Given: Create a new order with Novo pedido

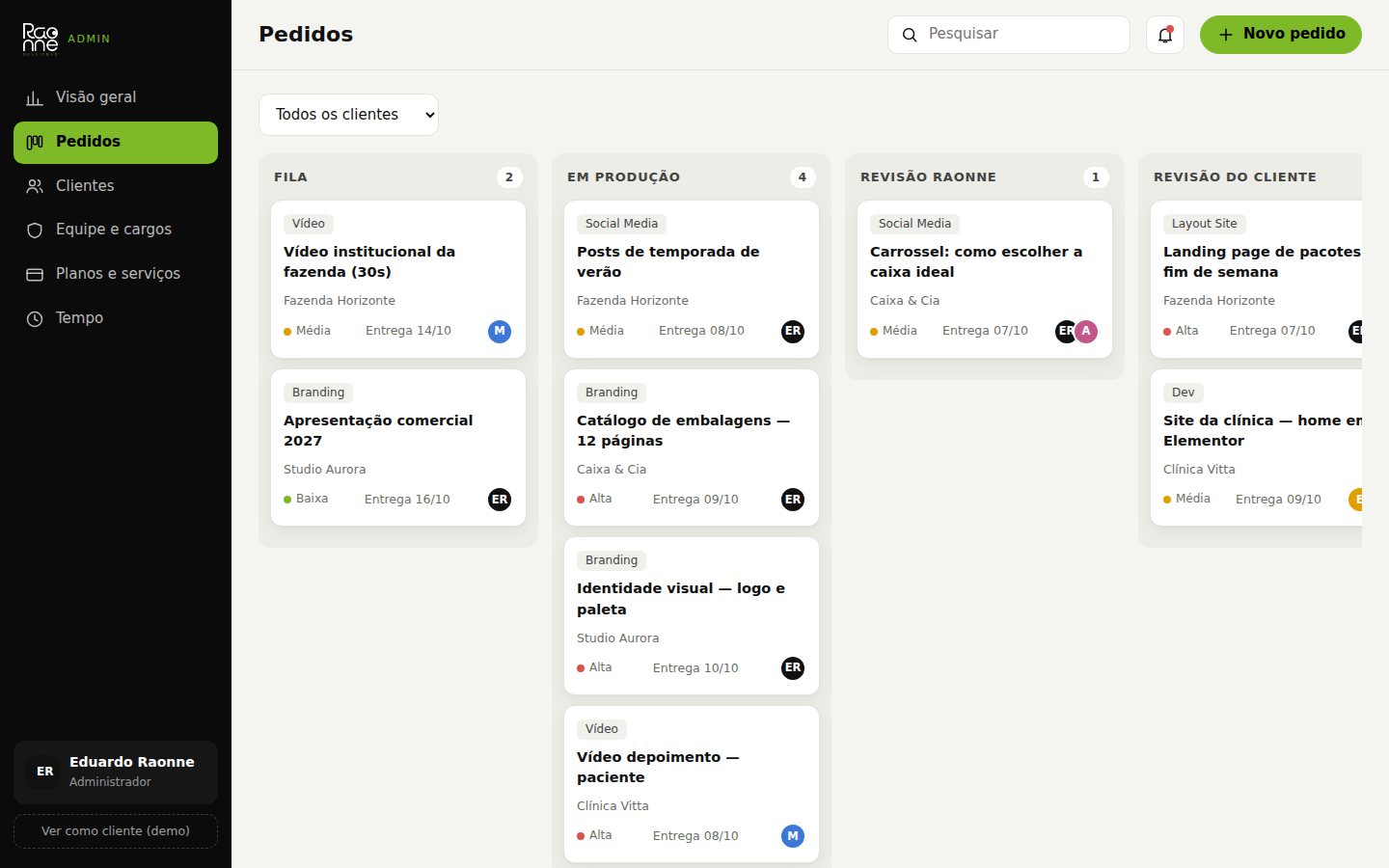Looking at the screenshot, I should (1281, 35).
